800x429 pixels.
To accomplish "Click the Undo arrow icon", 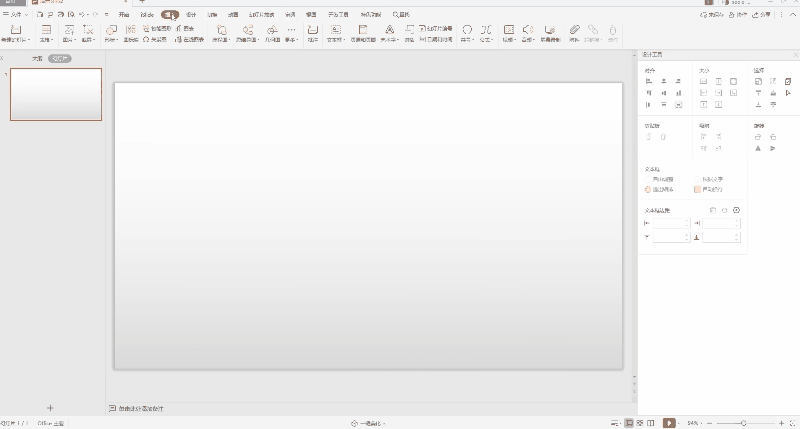I will pyautogui.click(x=82, y=14).
